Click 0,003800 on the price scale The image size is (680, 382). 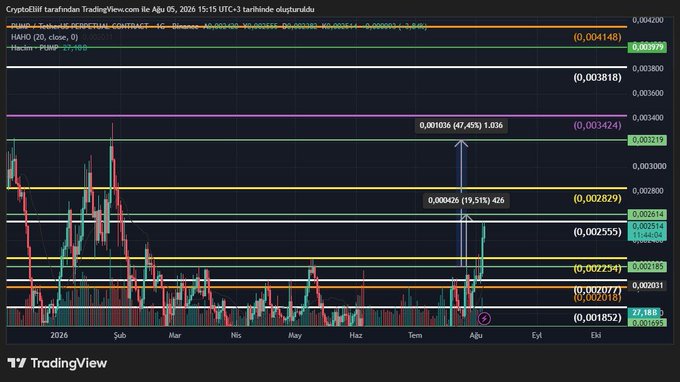point(647,69)
